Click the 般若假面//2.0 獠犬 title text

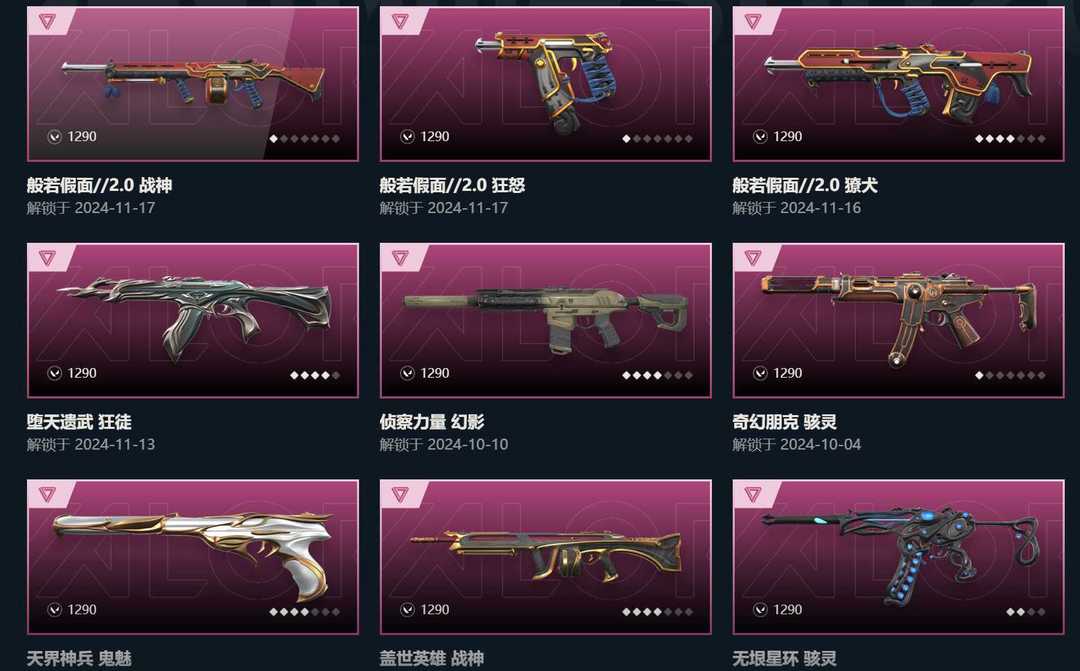[x=804, y=185]
